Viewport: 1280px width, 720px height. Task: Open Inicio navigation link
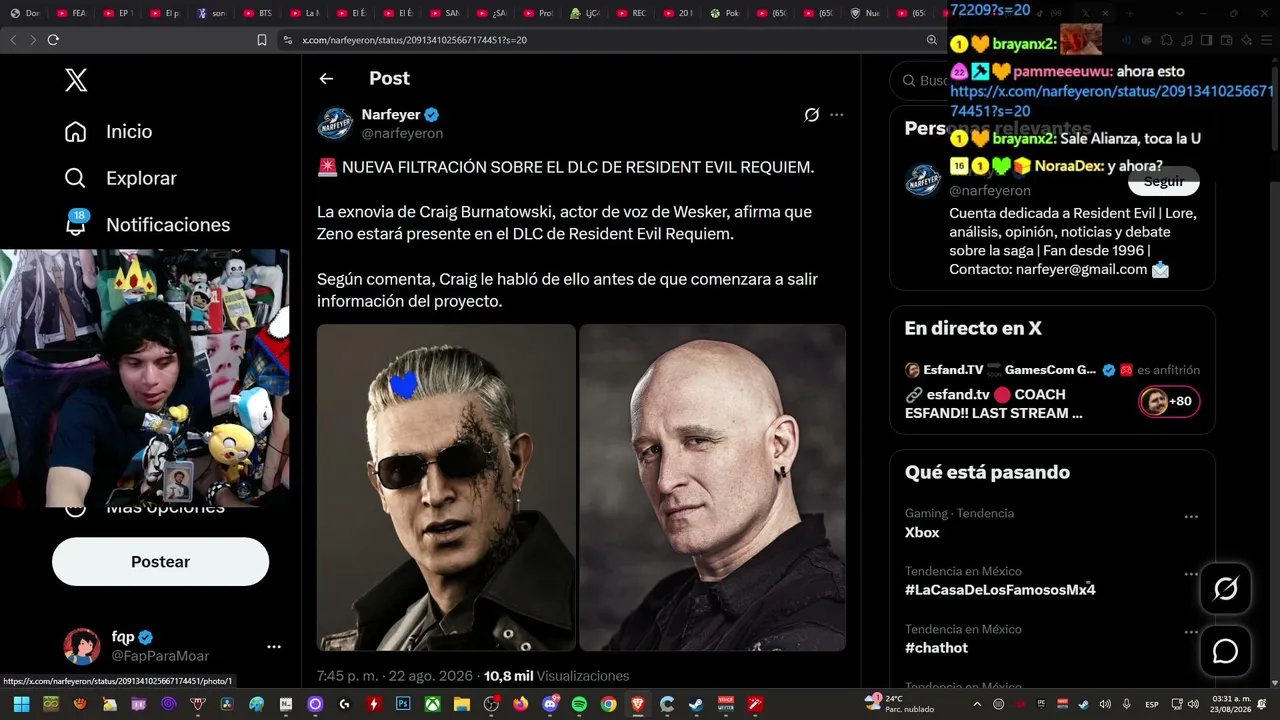point(129,132)
